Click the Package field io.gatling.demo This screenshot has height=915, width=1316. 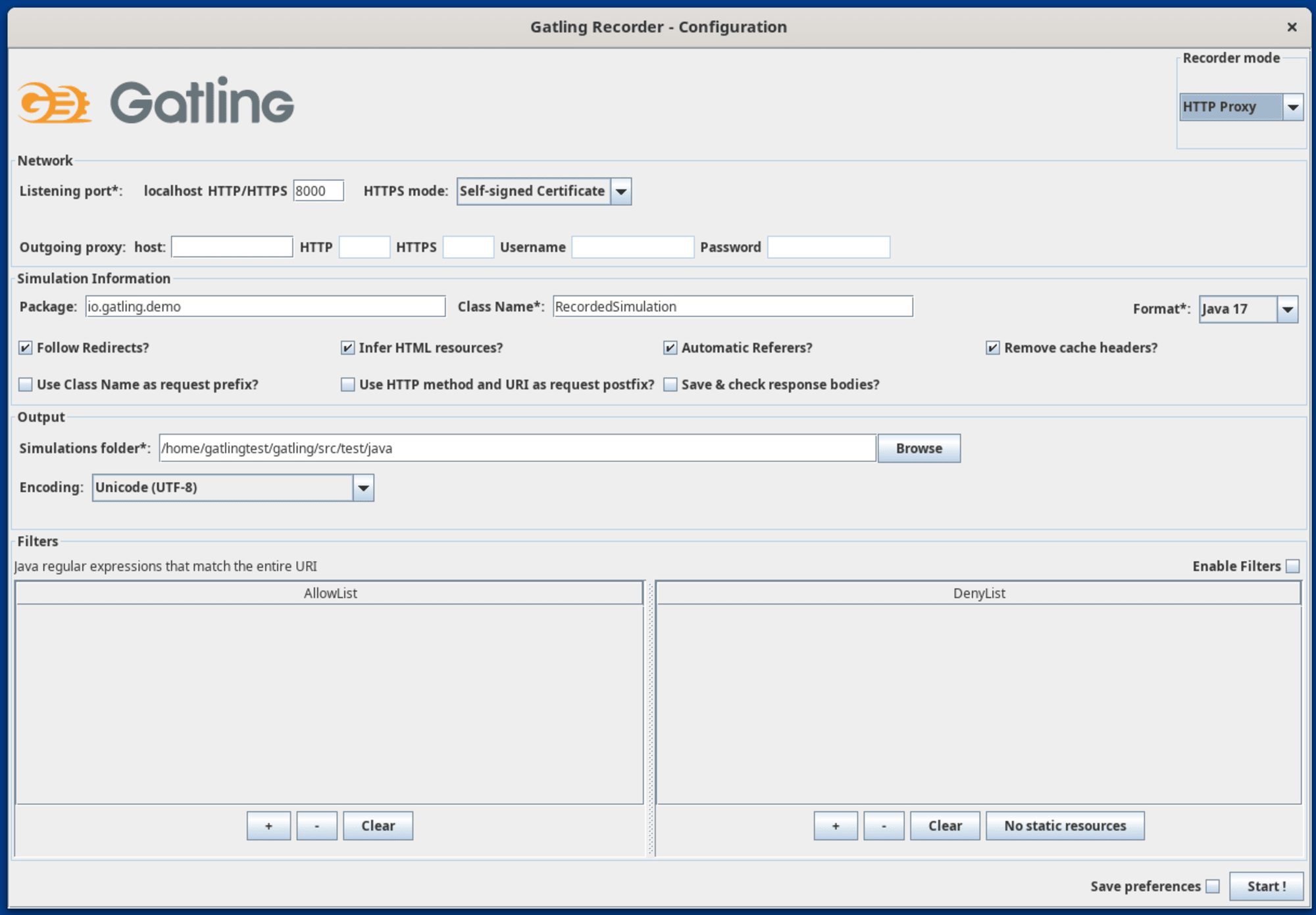pos(265,307)
